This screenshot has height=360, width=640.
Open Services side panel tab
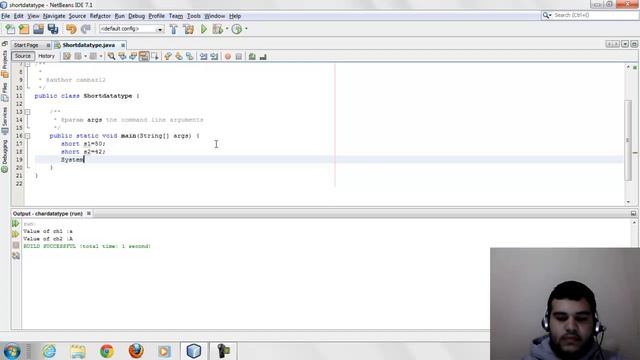click(x=4, y=120)
